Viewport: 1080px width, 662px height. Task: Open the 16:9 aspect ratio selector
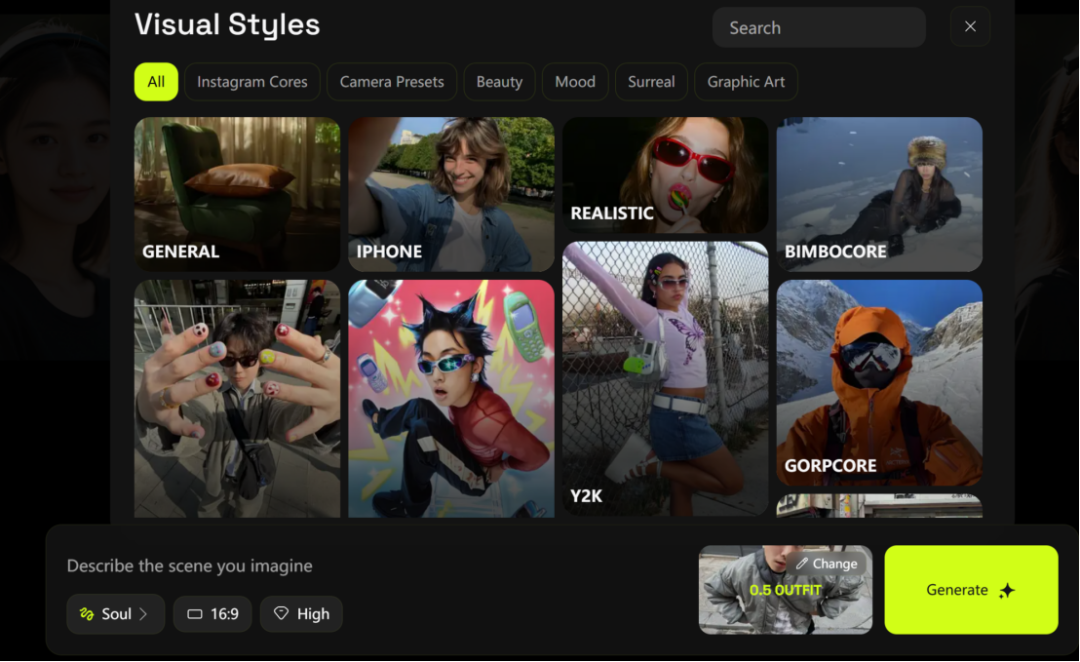[212, 614]
